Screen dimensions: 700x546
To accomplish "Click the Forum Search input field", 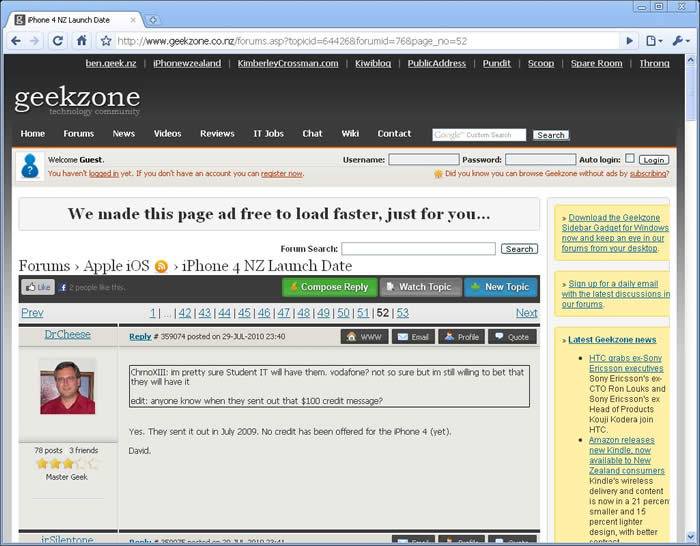I will coord(418,249).
